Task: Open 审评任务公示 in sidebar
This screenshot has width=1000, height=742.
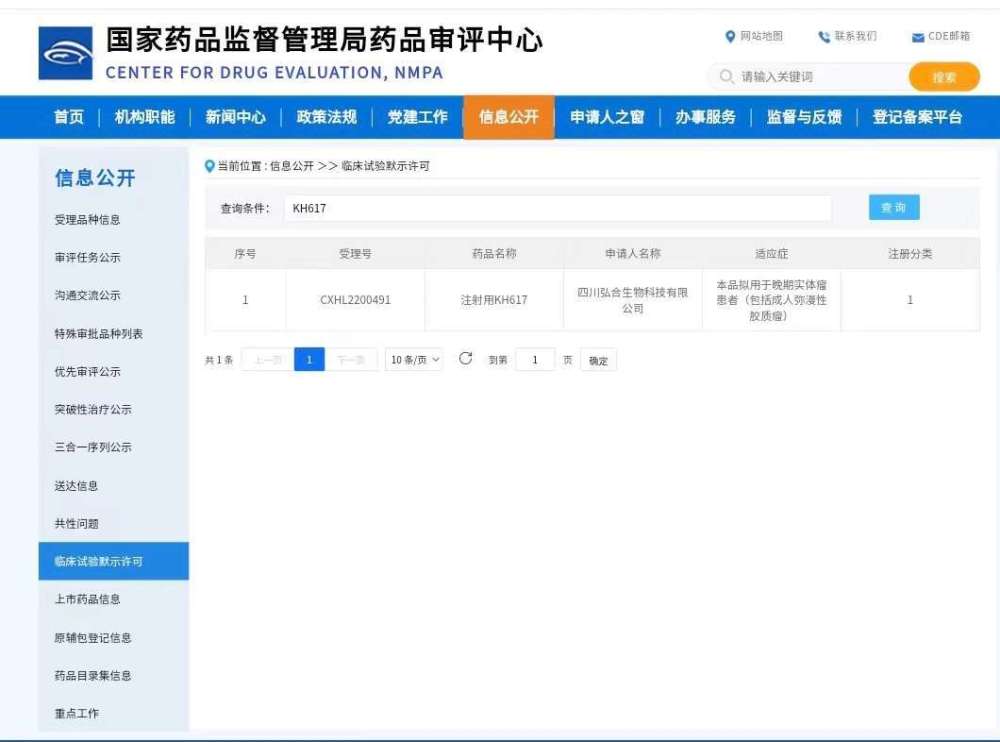Action: [x=87, y=258]
